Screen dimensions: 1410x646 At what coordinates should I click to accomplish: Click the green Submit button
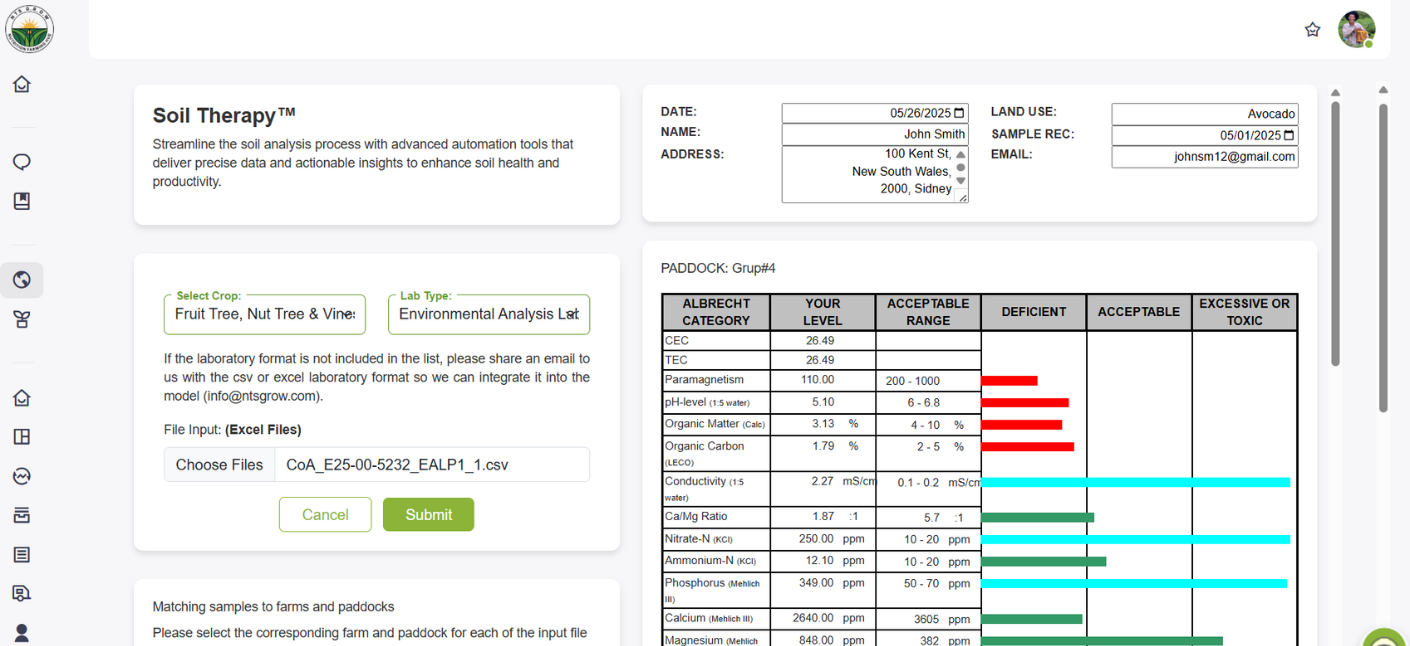tap(429, 515)
